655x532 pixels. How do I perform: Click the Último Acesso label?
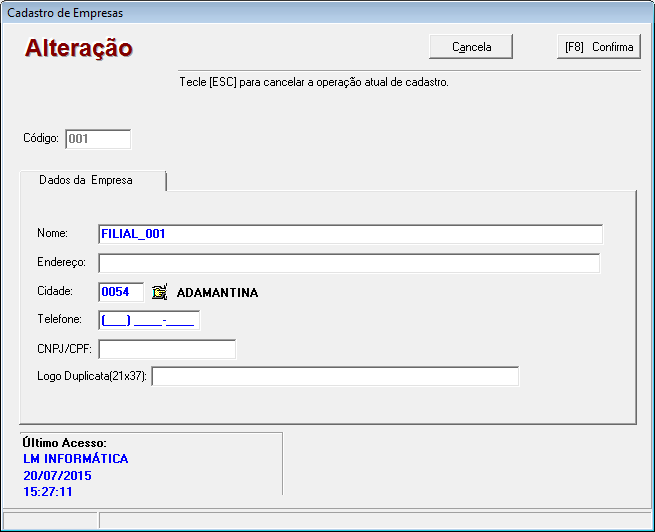coord(64,442)
